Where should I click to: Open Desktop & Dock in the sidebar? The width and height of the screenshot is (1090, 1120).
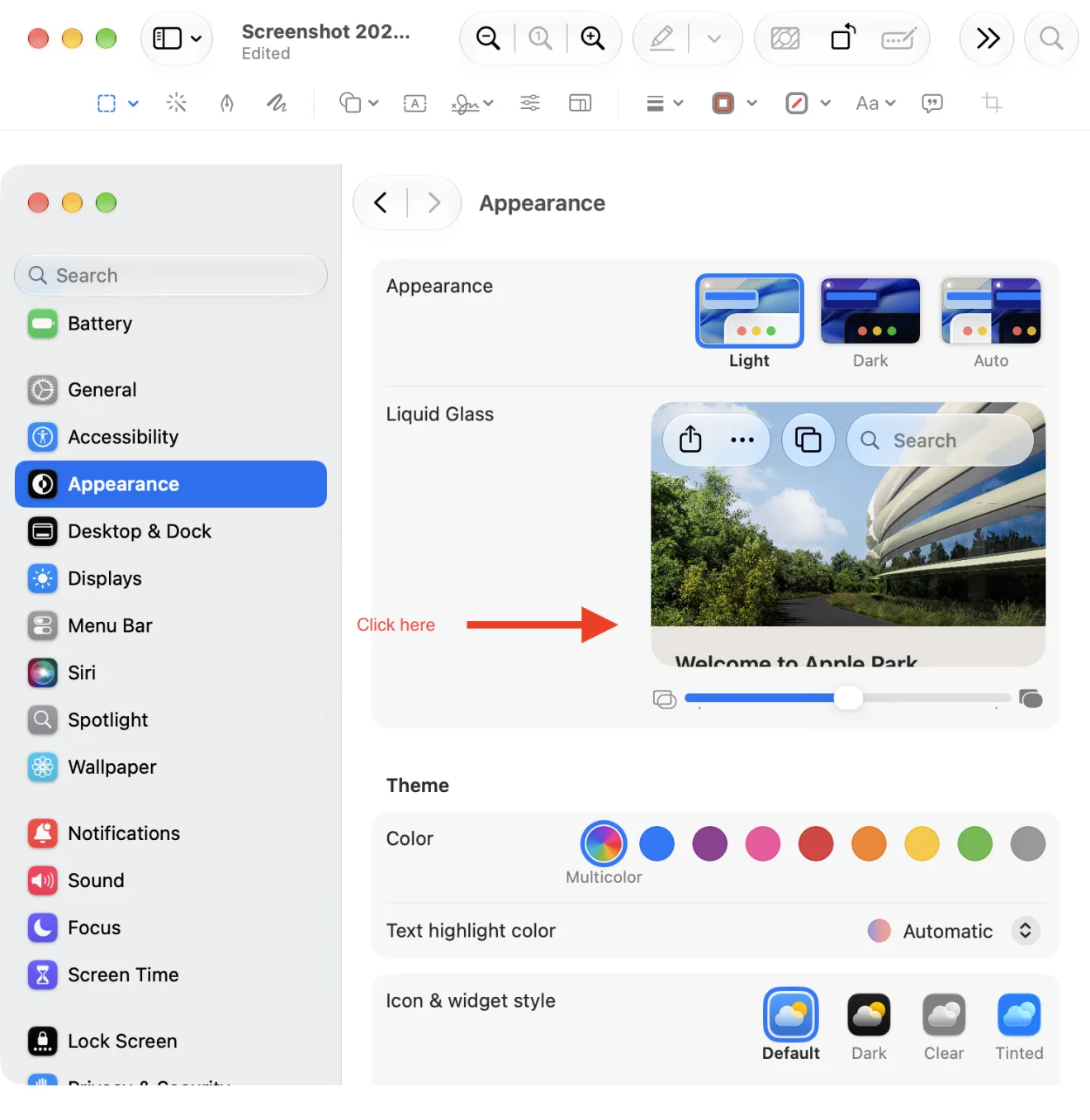[x=171, y=531]
